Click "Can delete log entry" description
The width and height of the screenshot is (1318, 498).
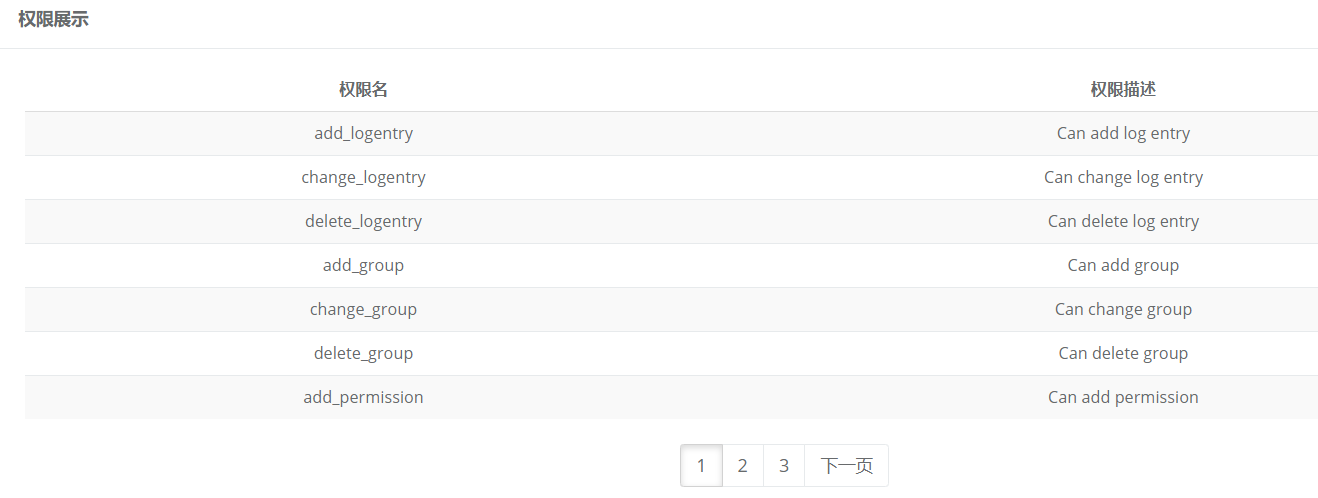point(1123,221)
